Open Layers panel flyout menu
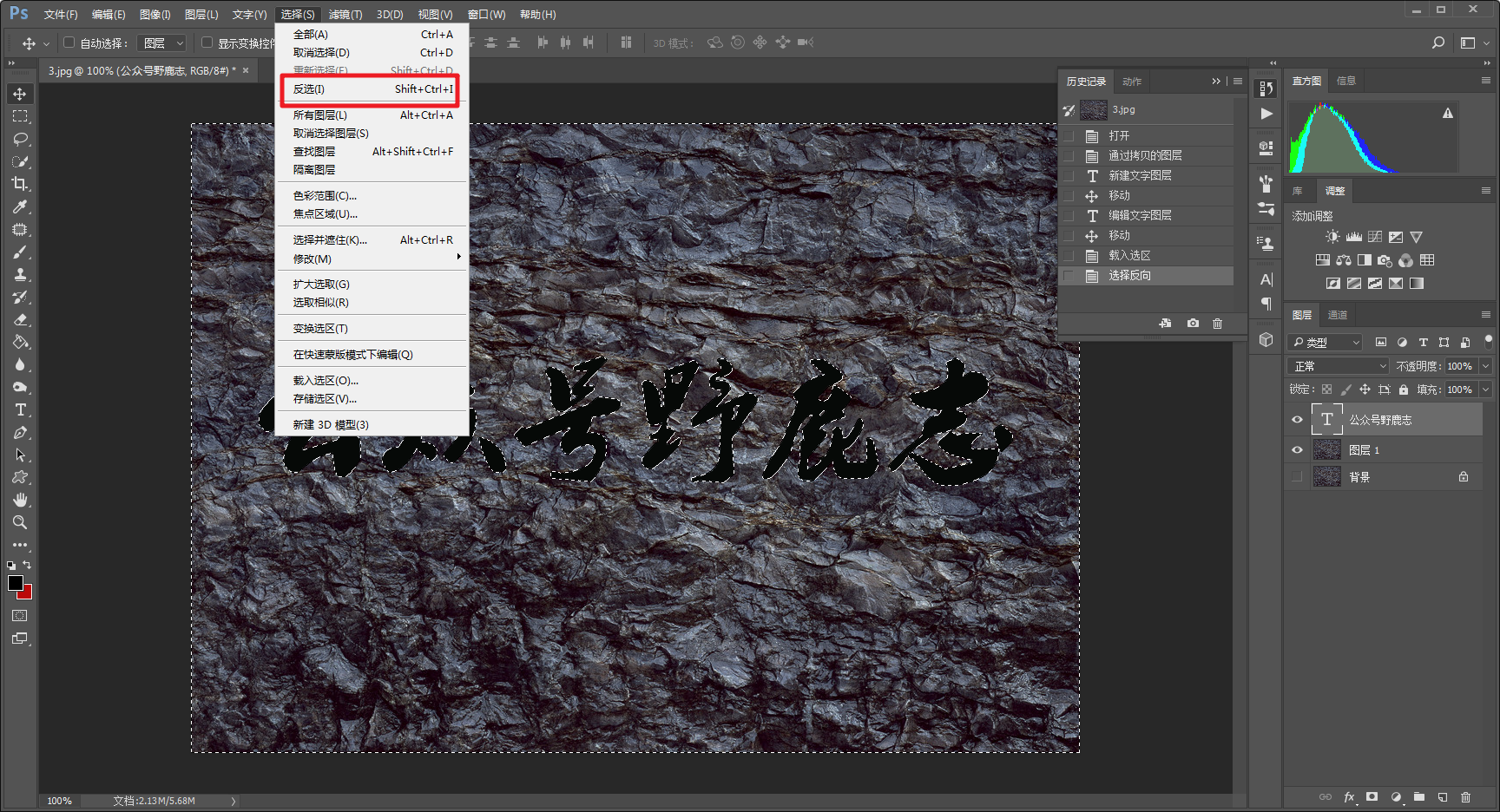Image resolution: width=1500 pixels, height=812 pixels. pos(1485,314)
